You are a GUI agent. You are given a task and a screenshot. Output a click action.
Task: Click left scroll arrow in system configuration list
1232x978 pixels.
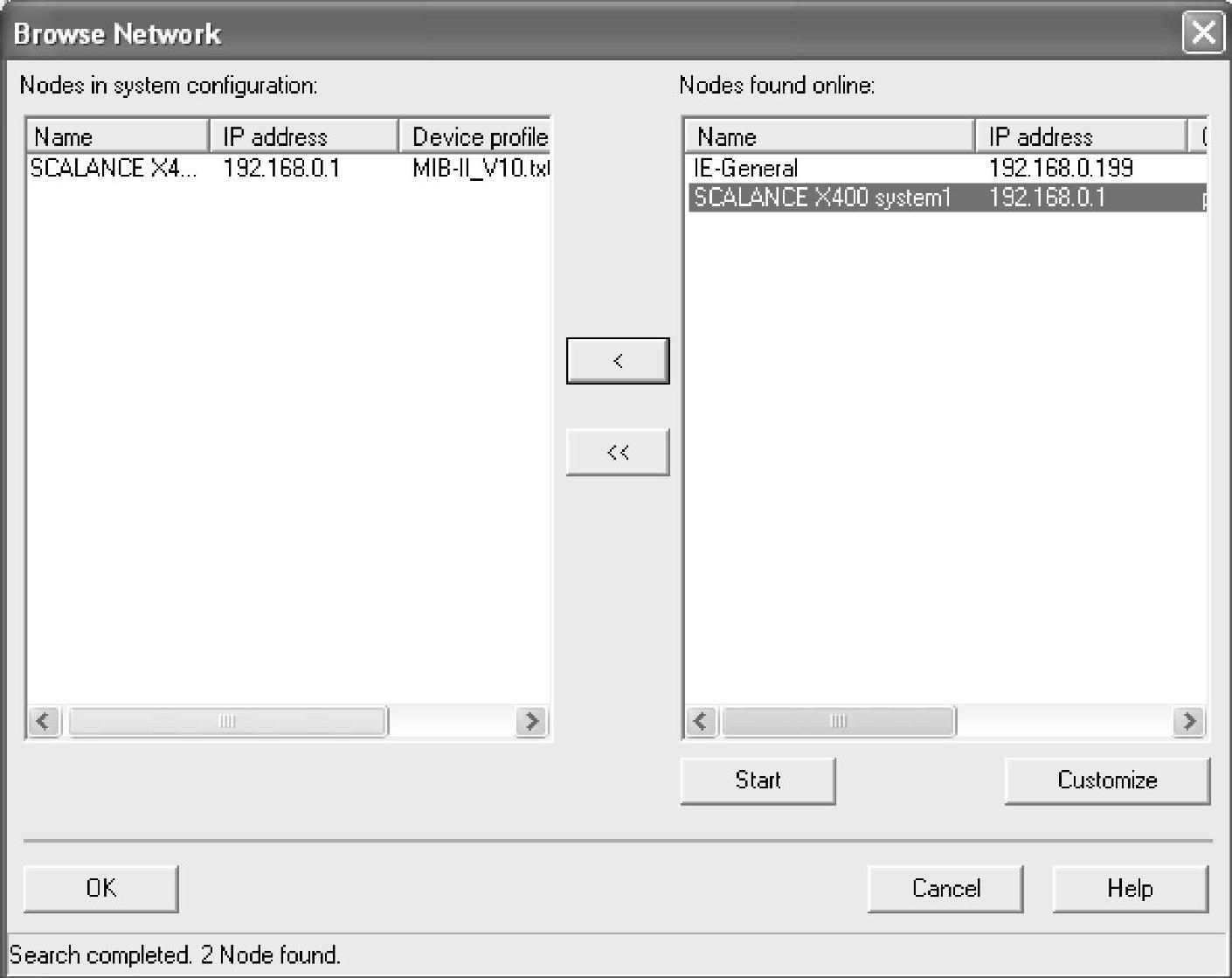pos(45,722)
